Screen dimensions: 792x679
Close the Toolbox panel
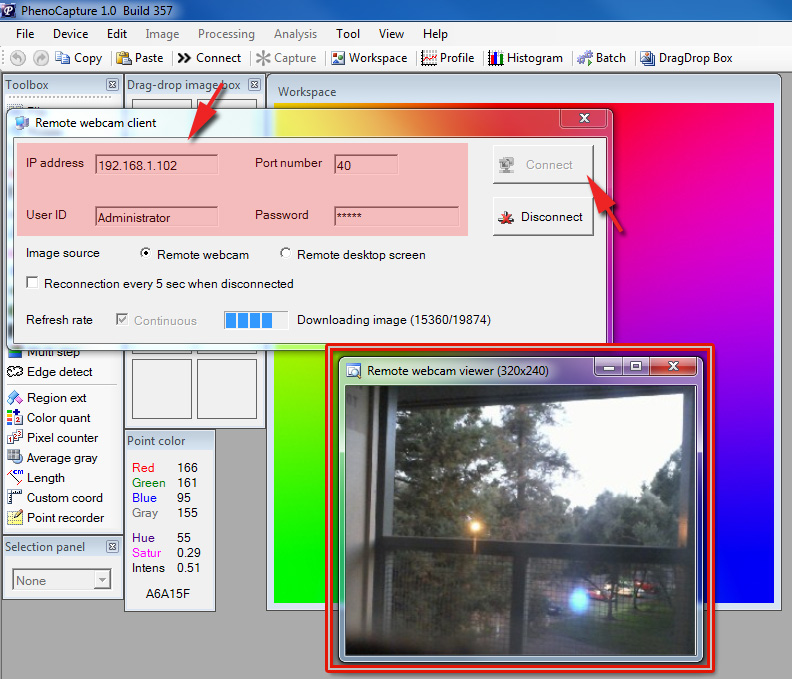pos(112,86)
